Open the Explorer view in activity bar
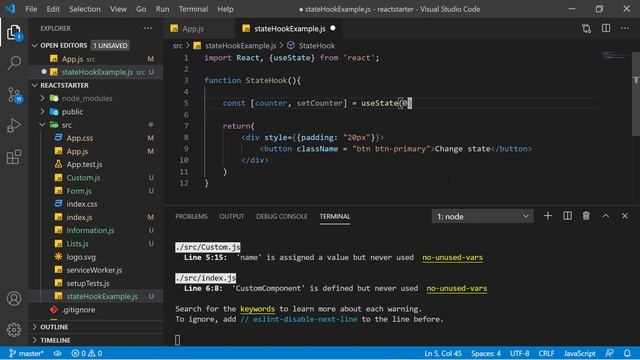Viewport: 640px width, 360px height. point(14,33)
